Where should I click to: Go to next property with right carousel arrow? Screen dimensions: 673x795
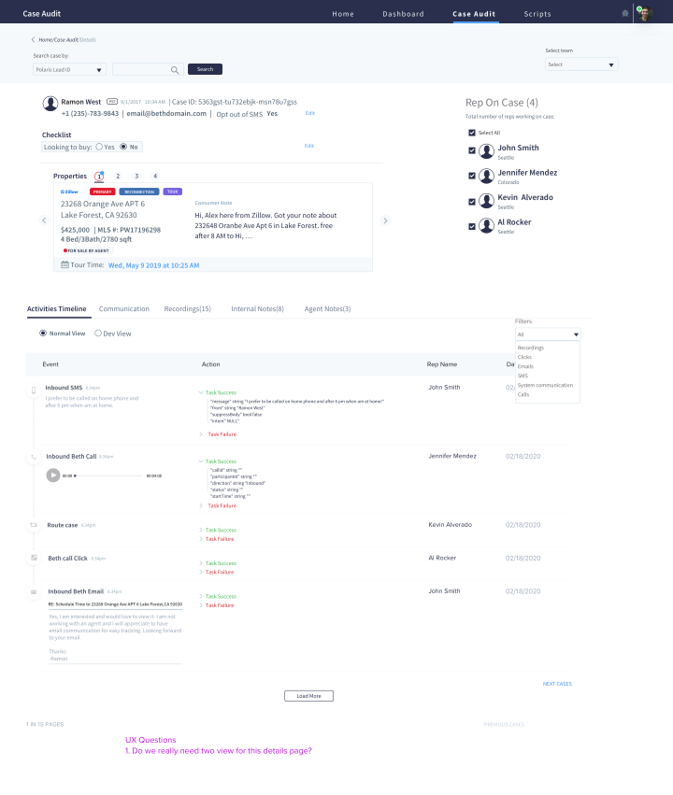[x=386, y=220]
